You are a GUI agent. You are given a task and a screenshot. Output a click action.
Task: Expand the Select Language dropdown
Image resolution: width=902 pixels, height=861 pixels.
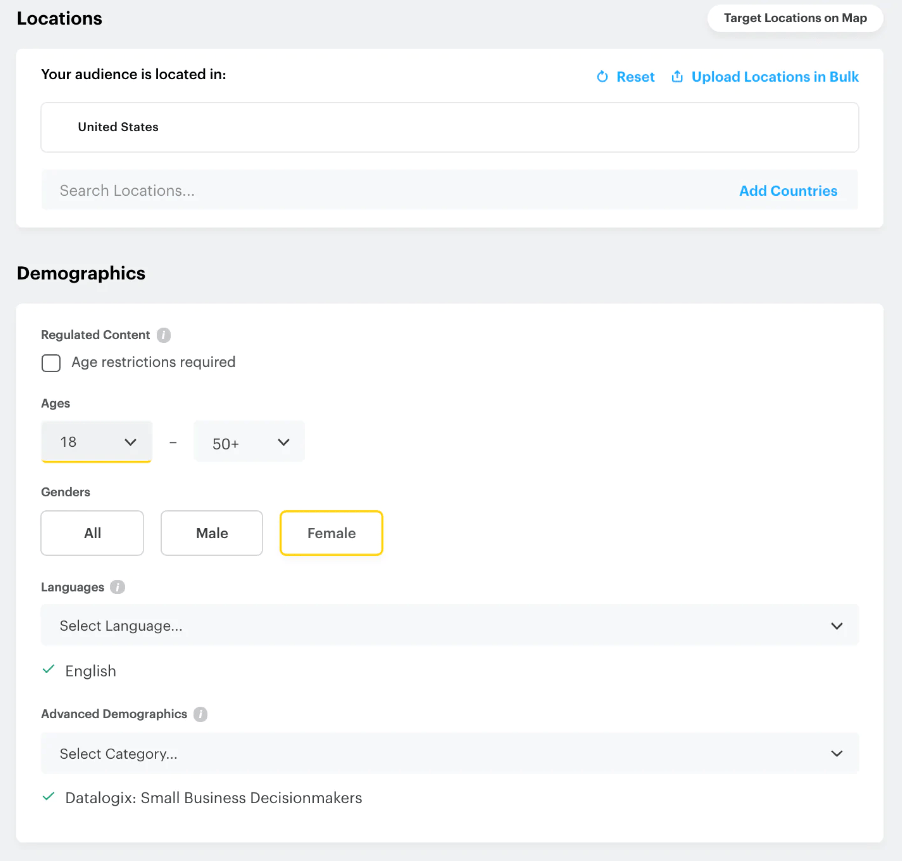(449, 626)
